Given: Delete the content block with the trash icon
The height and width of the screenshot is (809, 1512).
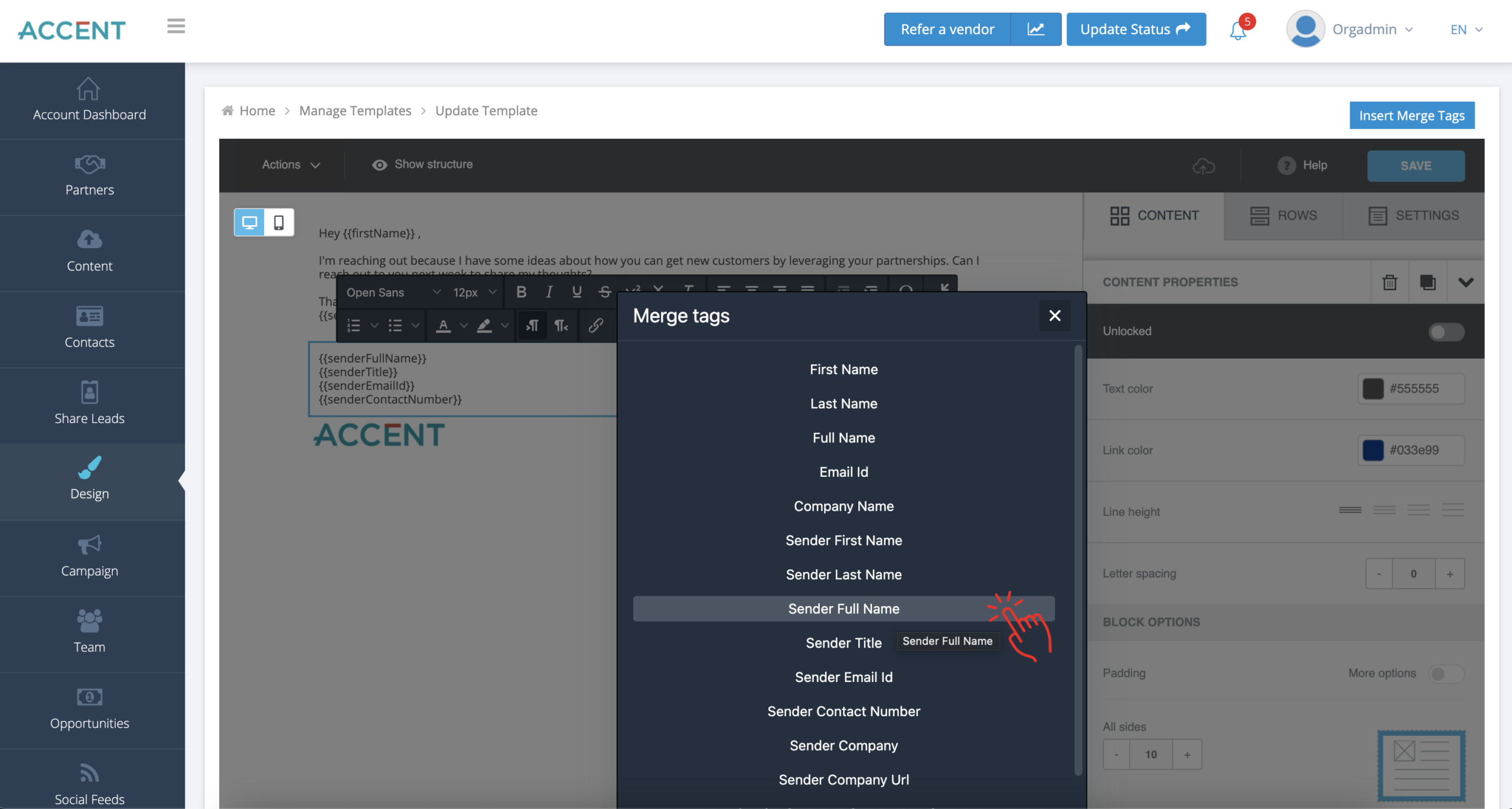Looking at the screenshot, I should [x=1390, y=282].
